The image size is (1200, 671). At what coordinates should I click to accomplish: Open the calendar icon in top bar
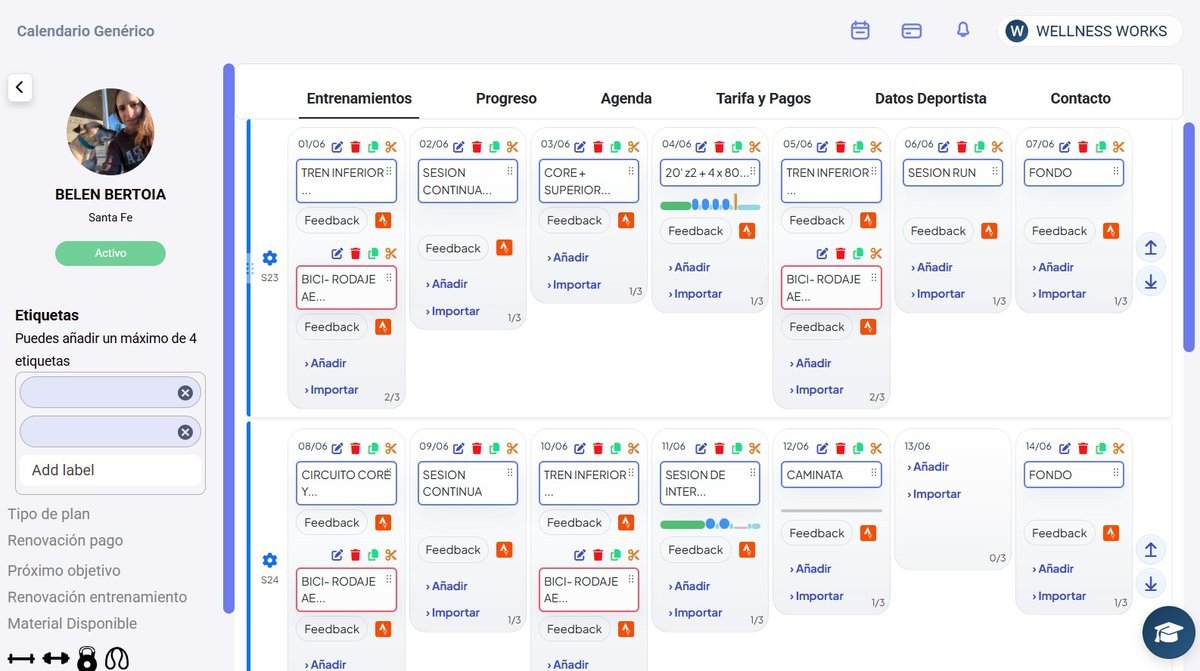(860, 30)
